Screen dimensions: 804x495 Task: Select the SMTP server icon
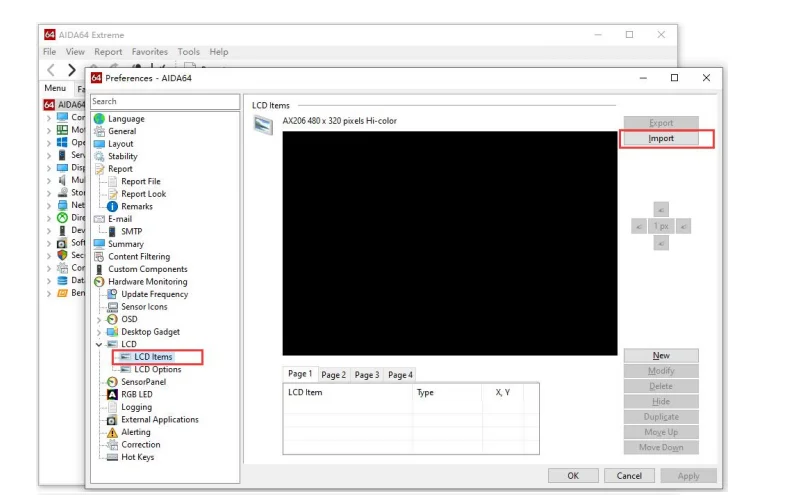pyautogui.click(x=112, y=231)
